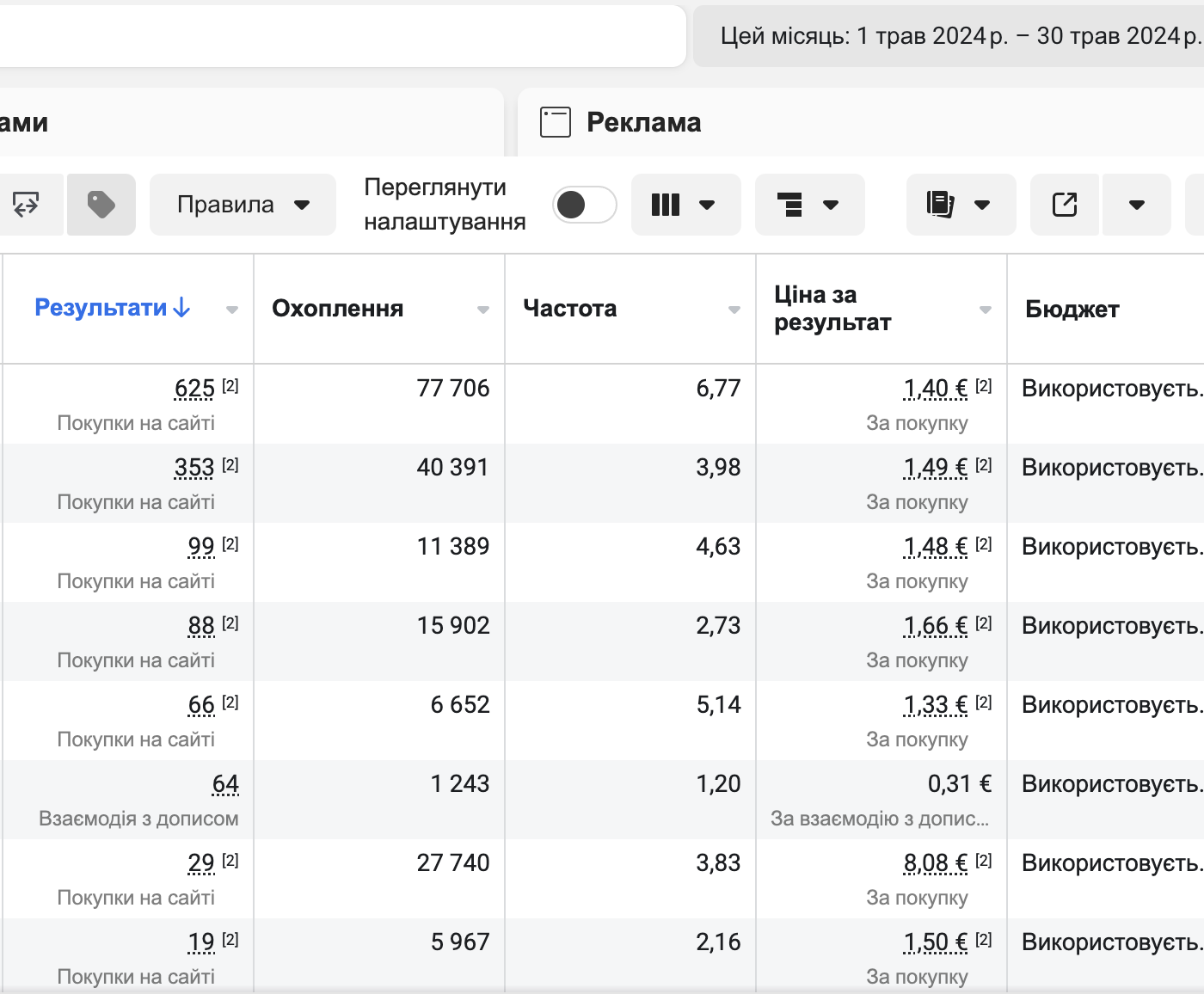The width and height of the screenshot is (1204, 994).
Task: Click the 19 results value
Action: point(201,942)
